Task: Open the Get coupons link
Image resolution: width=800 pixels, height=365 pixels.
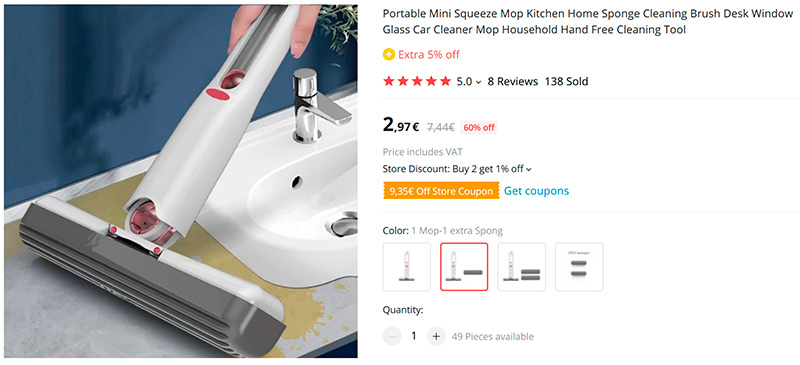Action: (x=536, y=191)
